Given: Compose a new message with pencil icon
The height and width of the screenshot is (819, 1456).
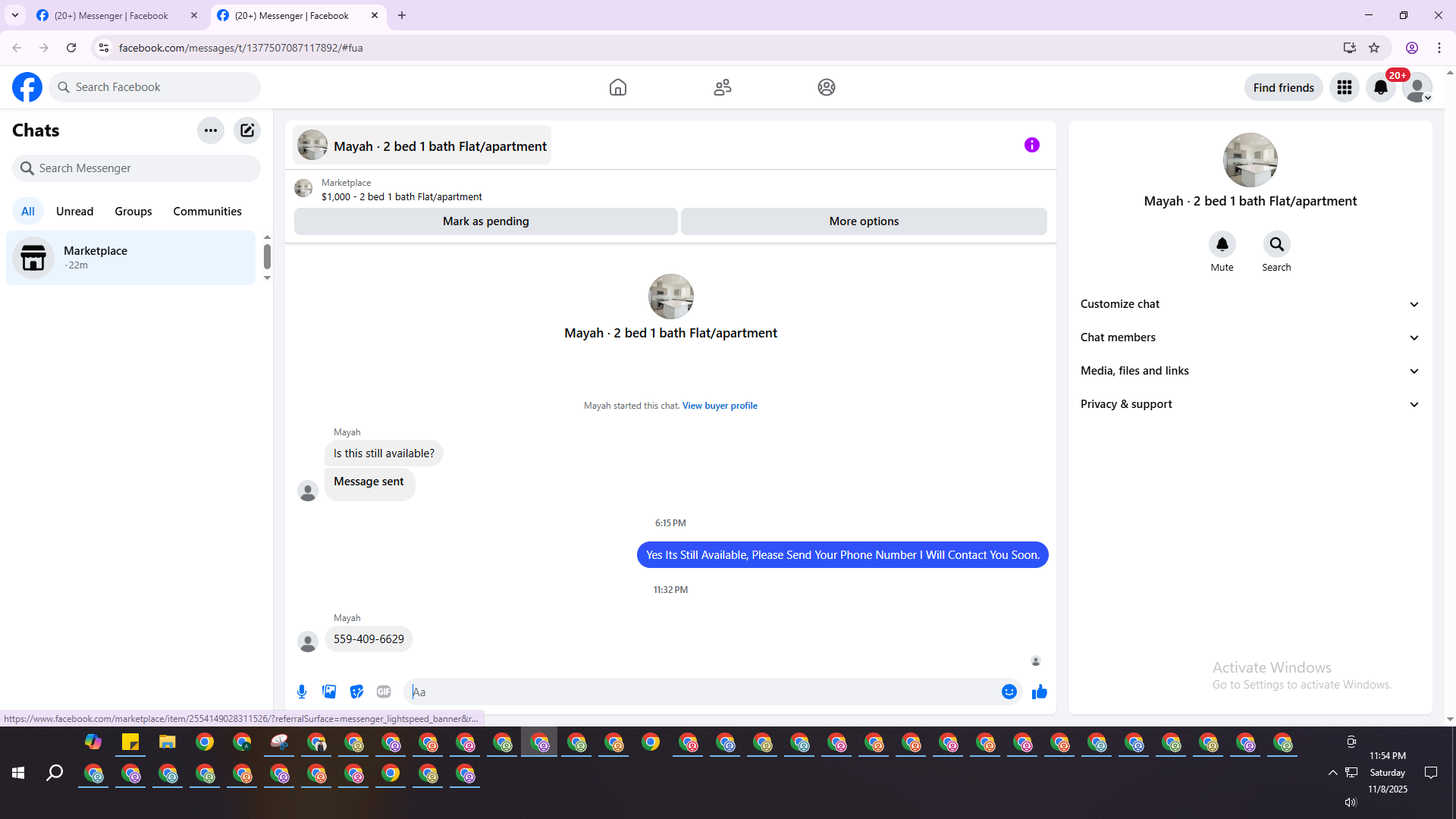Looking at the screenshot, I should click(x=247, y=130).
